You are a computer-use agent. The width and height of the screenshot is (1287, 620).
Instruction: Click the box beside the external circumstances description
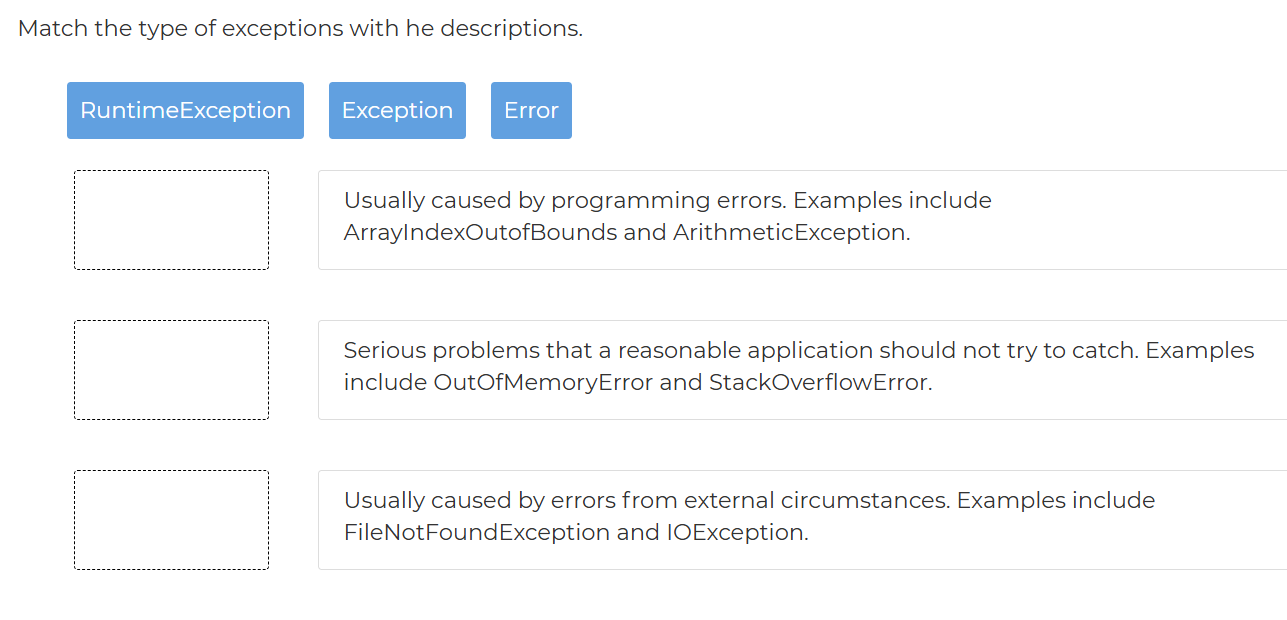coord(171,519)
